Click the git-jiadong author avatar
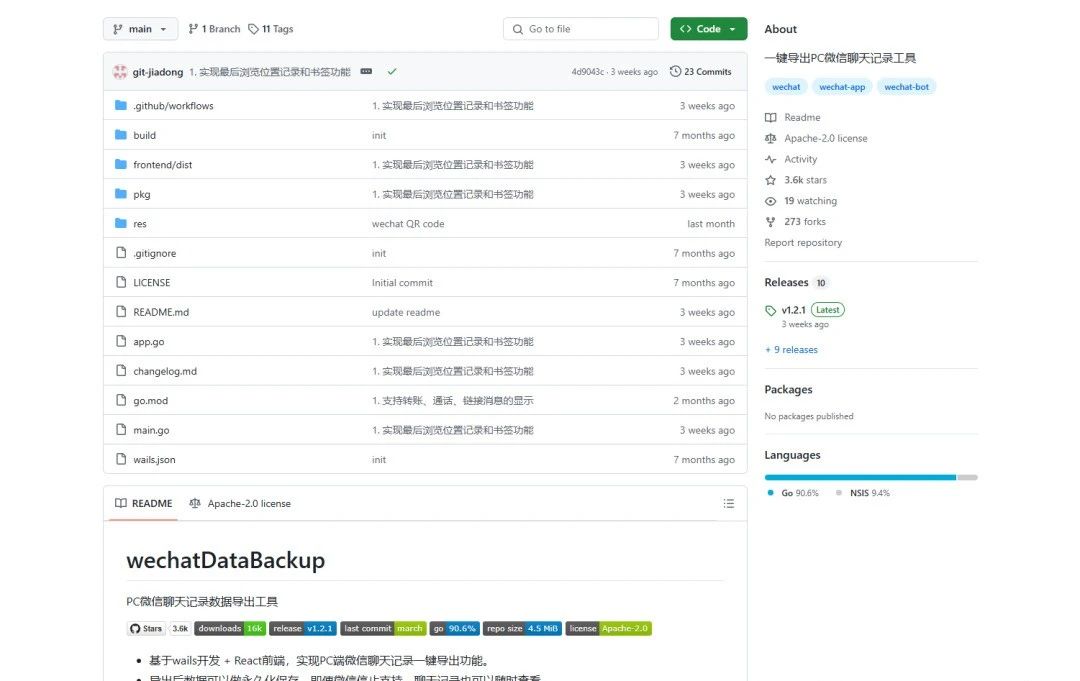 [x=121, y=72]
